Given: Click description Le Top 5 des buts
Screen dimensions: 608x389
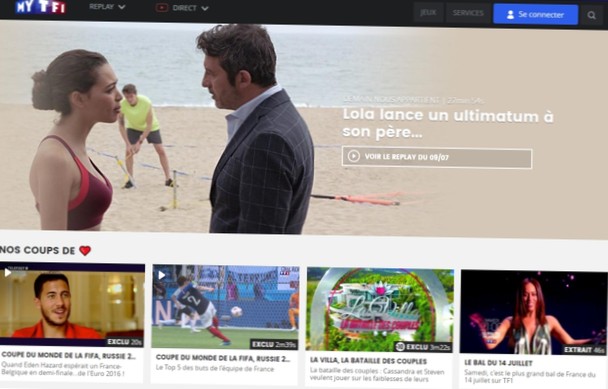Looking at the screenshot, I should tap(215, 368).
